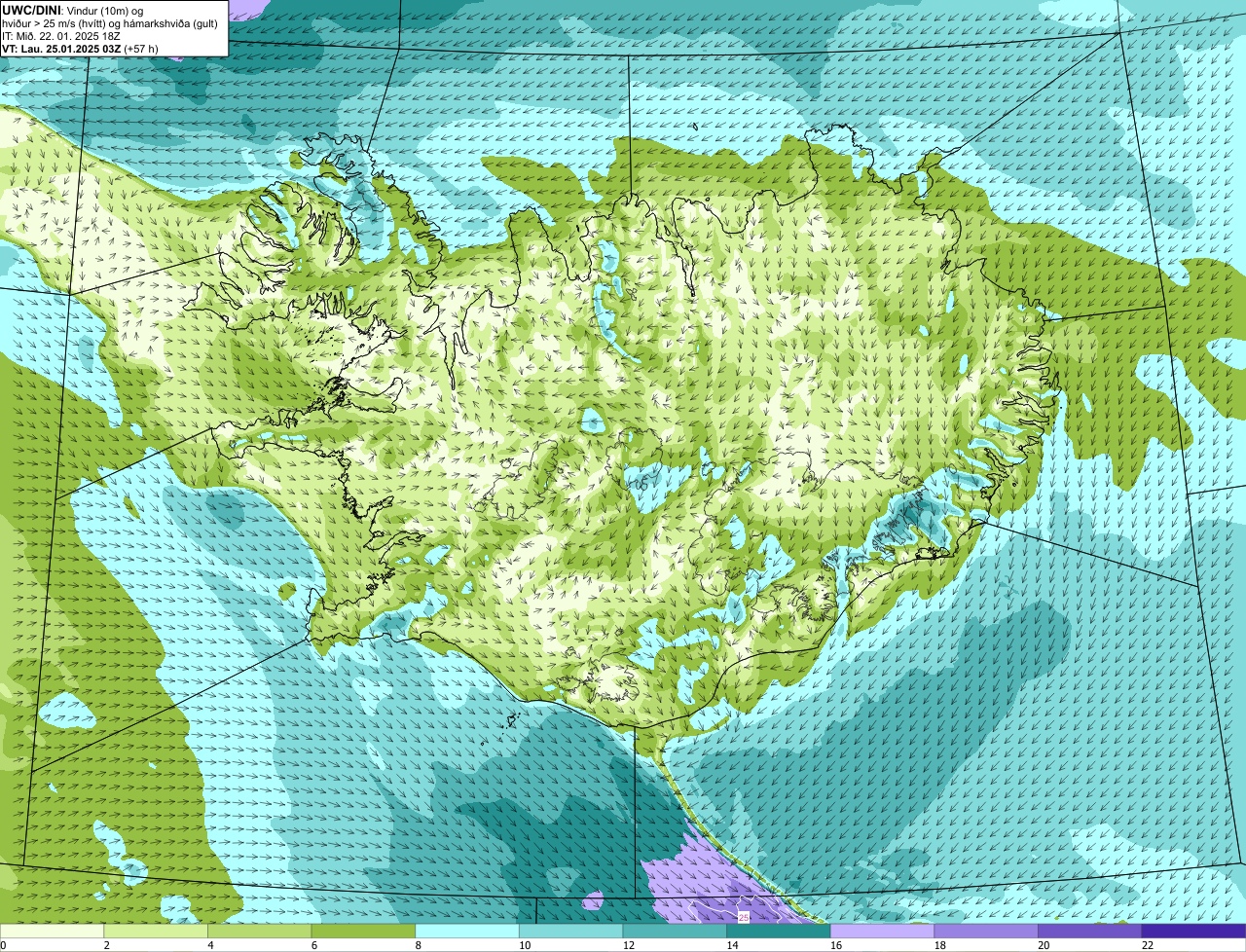The image size is (1246, 952).
Task: Click the 'VT: Lau. 25.01.2025 03Z (+57 h)' line
Action: 80,48
